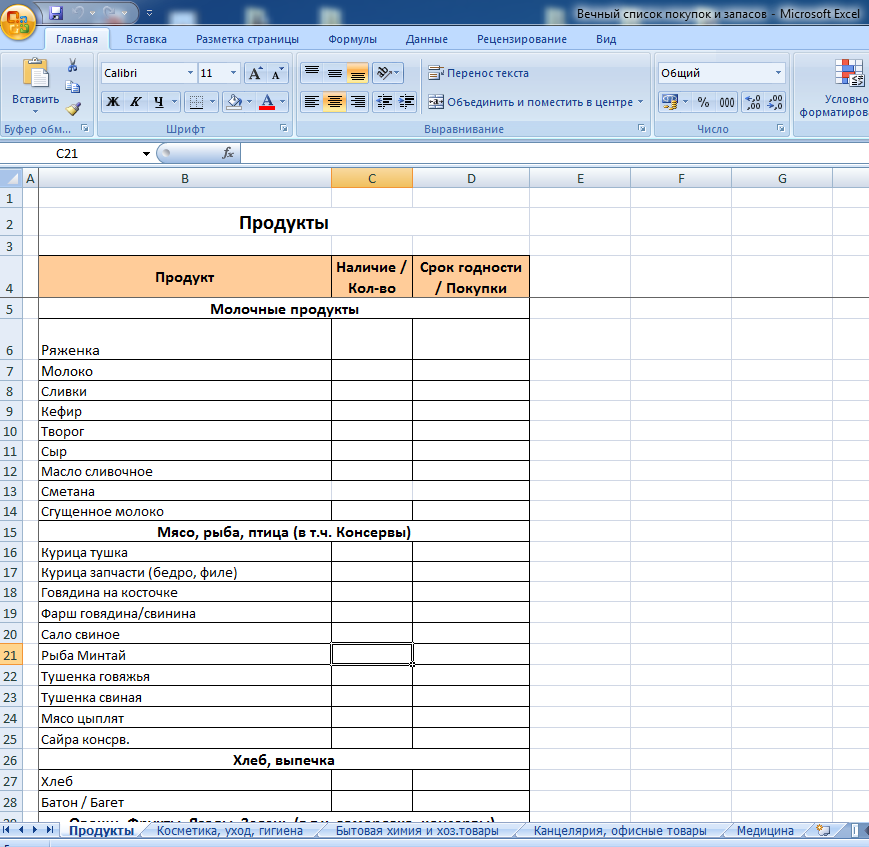Image resolution: width=869 pixels, height=847 pixels.
Task: Click the fx insert function icon
Action: 228,153
